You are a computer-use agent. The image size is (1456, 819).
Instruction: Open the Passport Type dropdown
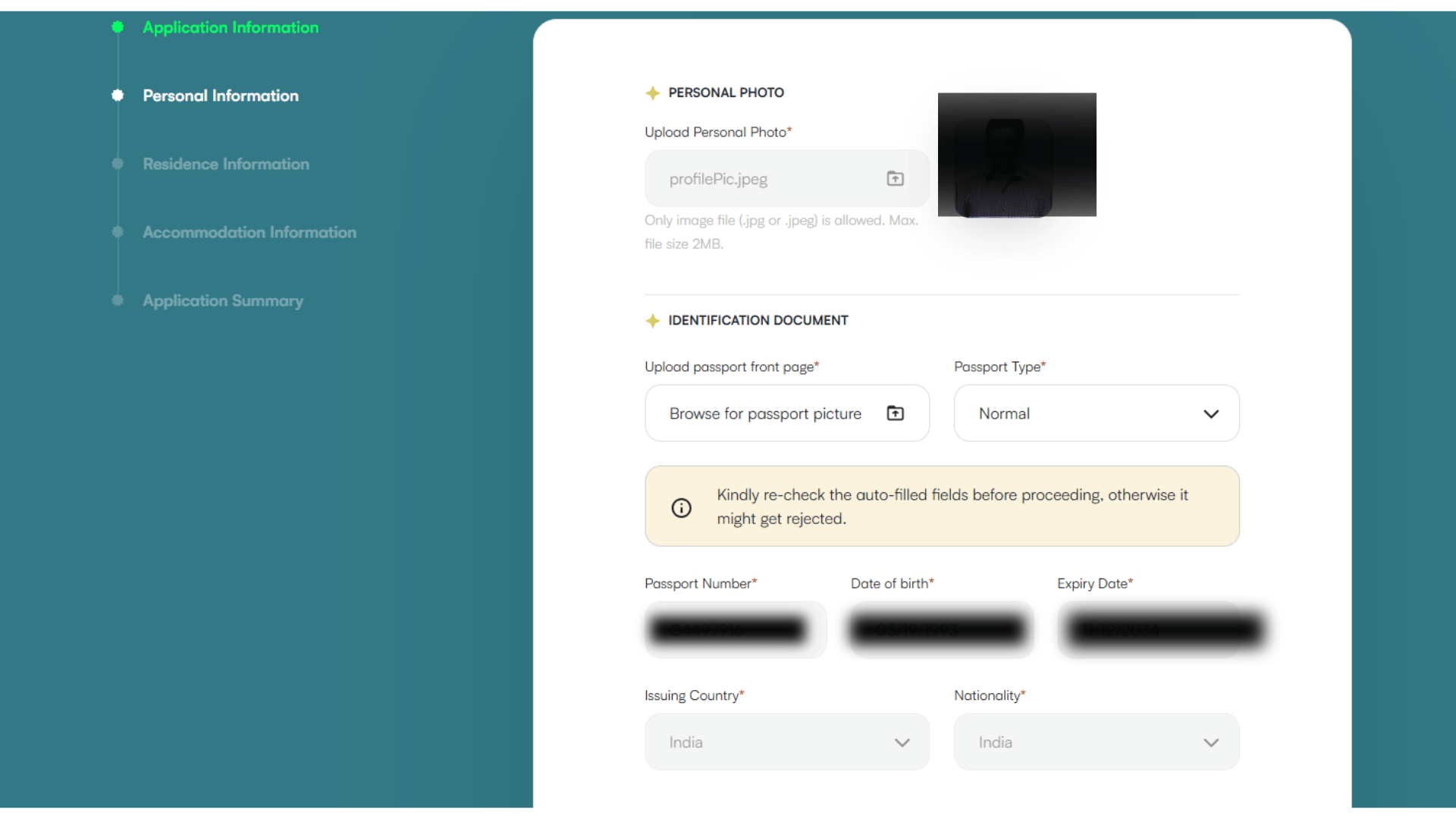click(x=1096, y=413)
